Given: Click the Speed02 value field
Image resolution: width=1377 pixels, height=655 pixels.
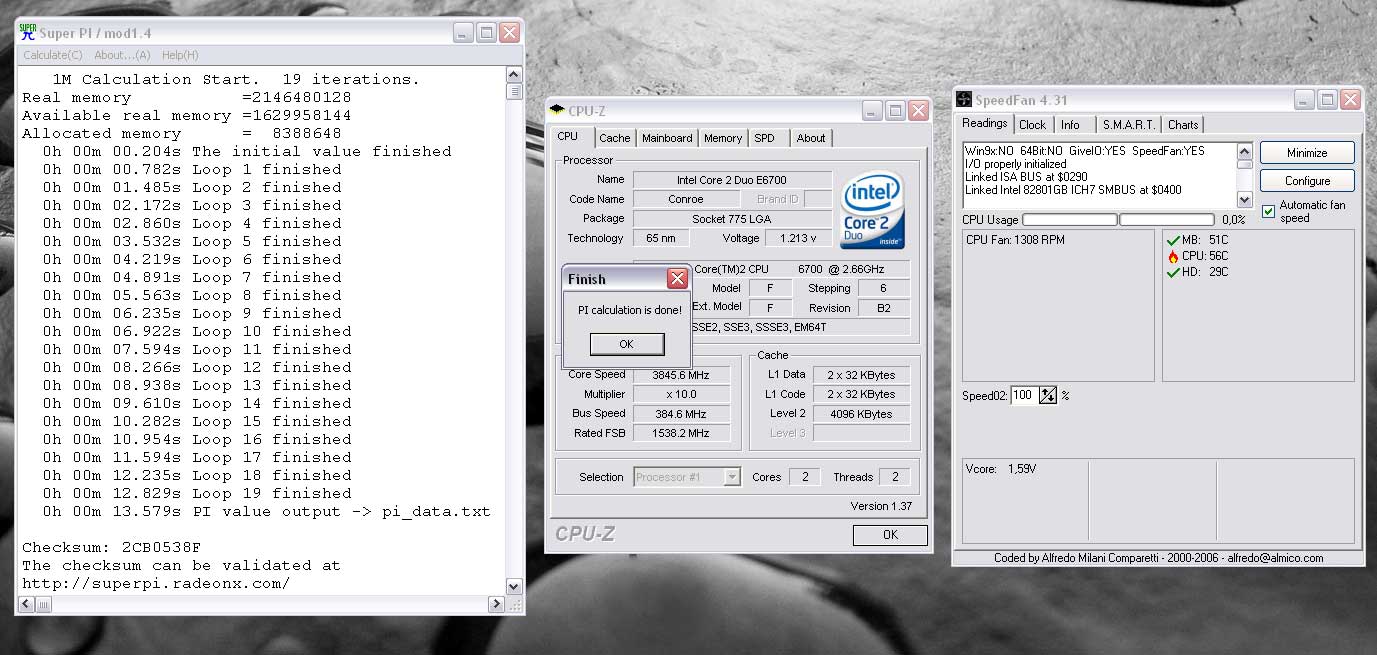Looking at the screenshot, I should (x=1024, y=395).
